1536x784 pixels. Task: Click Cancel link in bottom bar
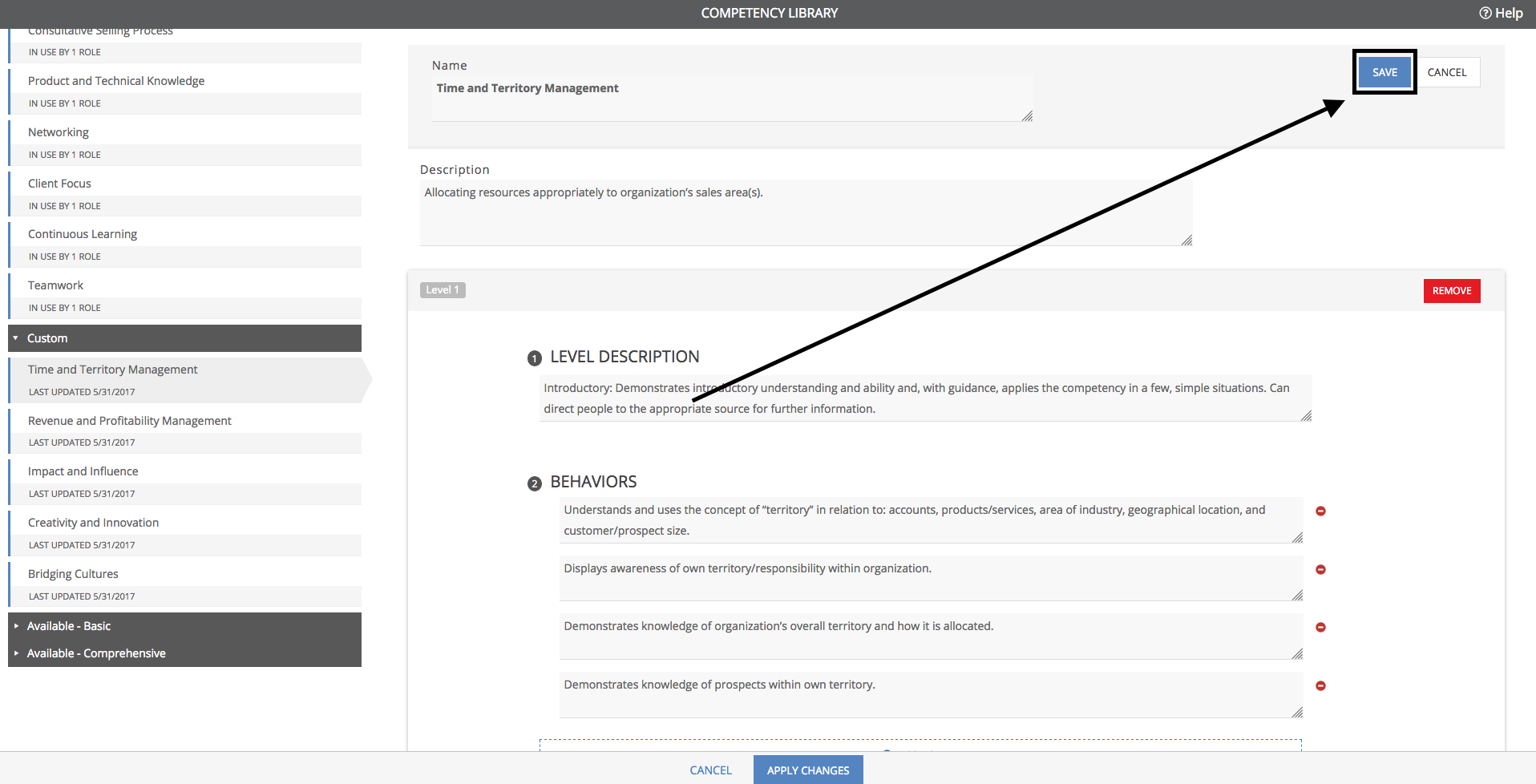tap(710, 770)
